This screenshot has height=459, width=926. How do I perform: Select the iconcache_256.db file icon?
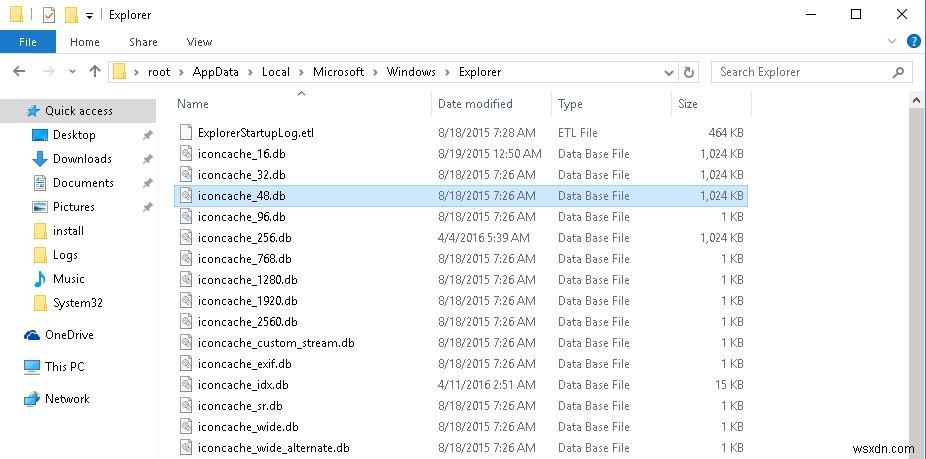[186, 237]
